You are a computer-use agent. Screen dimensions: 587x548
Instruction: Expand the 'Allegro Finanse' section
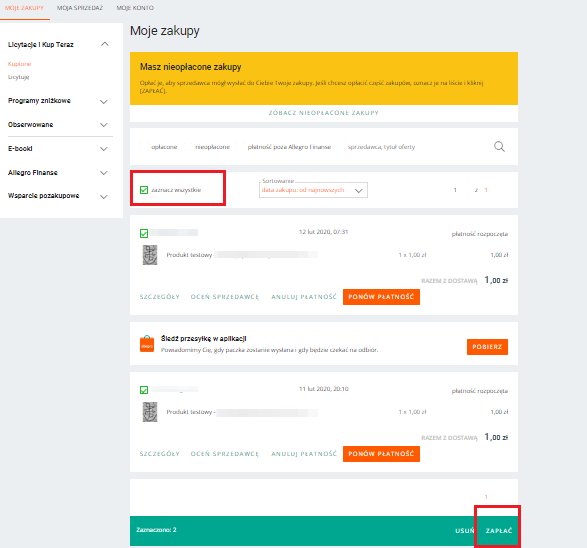pos(104,173)
